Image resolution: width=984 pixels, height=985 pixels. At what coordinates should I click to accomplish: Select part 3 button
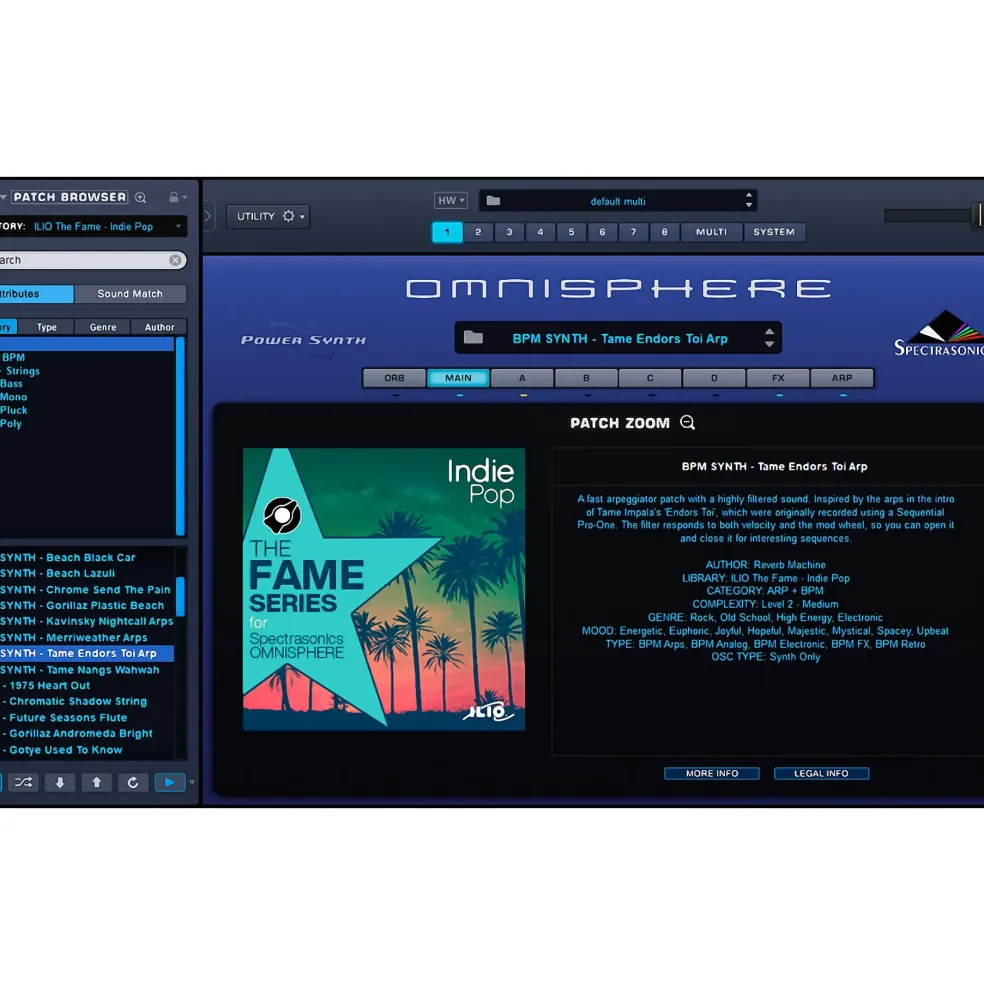point(509,232)
